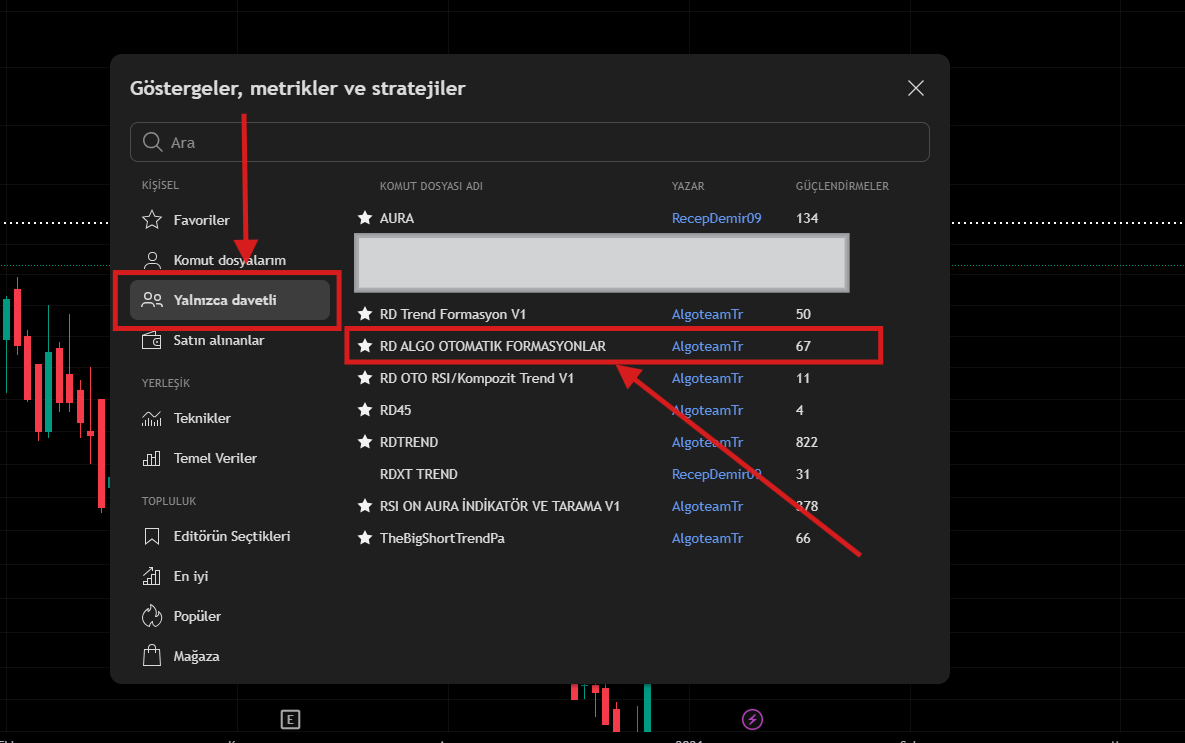Click the E earnings marker on chart
1185x743 pixels.
[290, 720]
